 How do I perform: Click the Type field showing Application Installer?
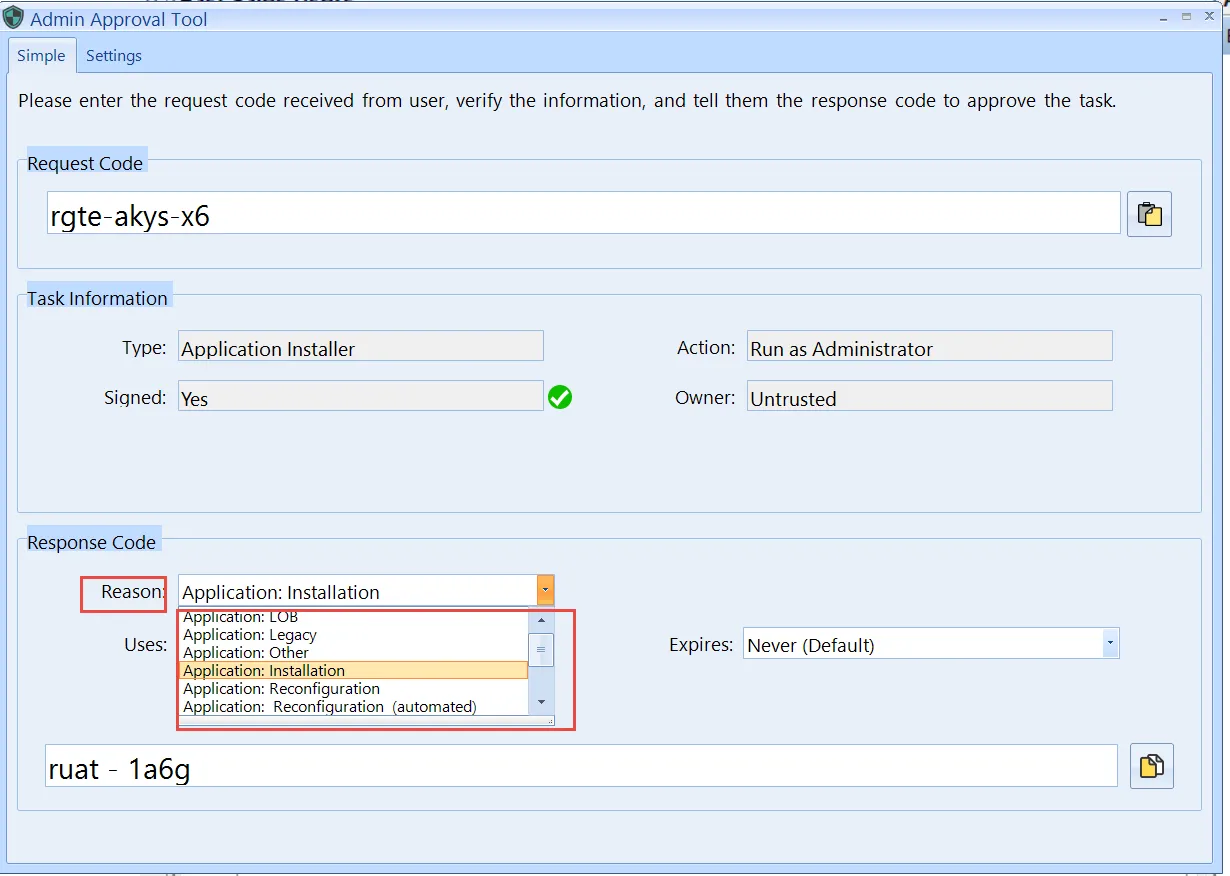[360, 347]
